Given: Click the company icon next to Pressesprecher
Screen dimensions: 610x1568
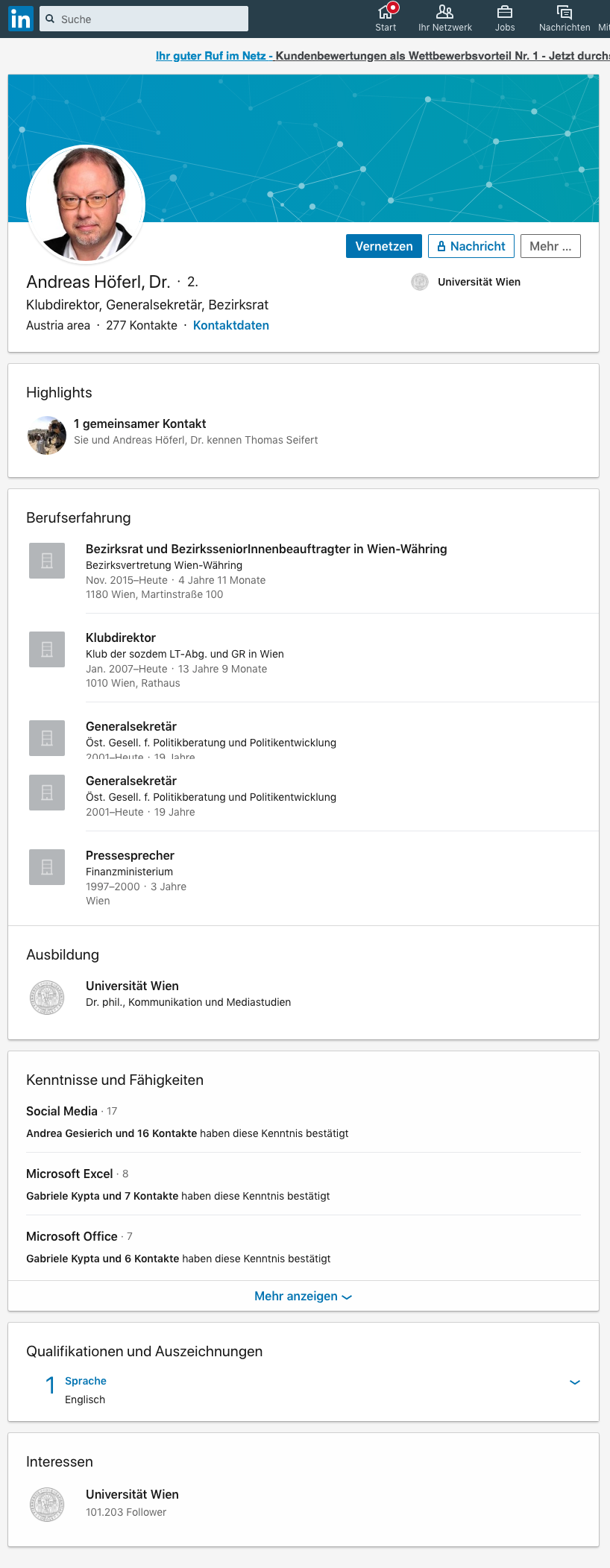Looking at the screenshot, I should point(47,867).
